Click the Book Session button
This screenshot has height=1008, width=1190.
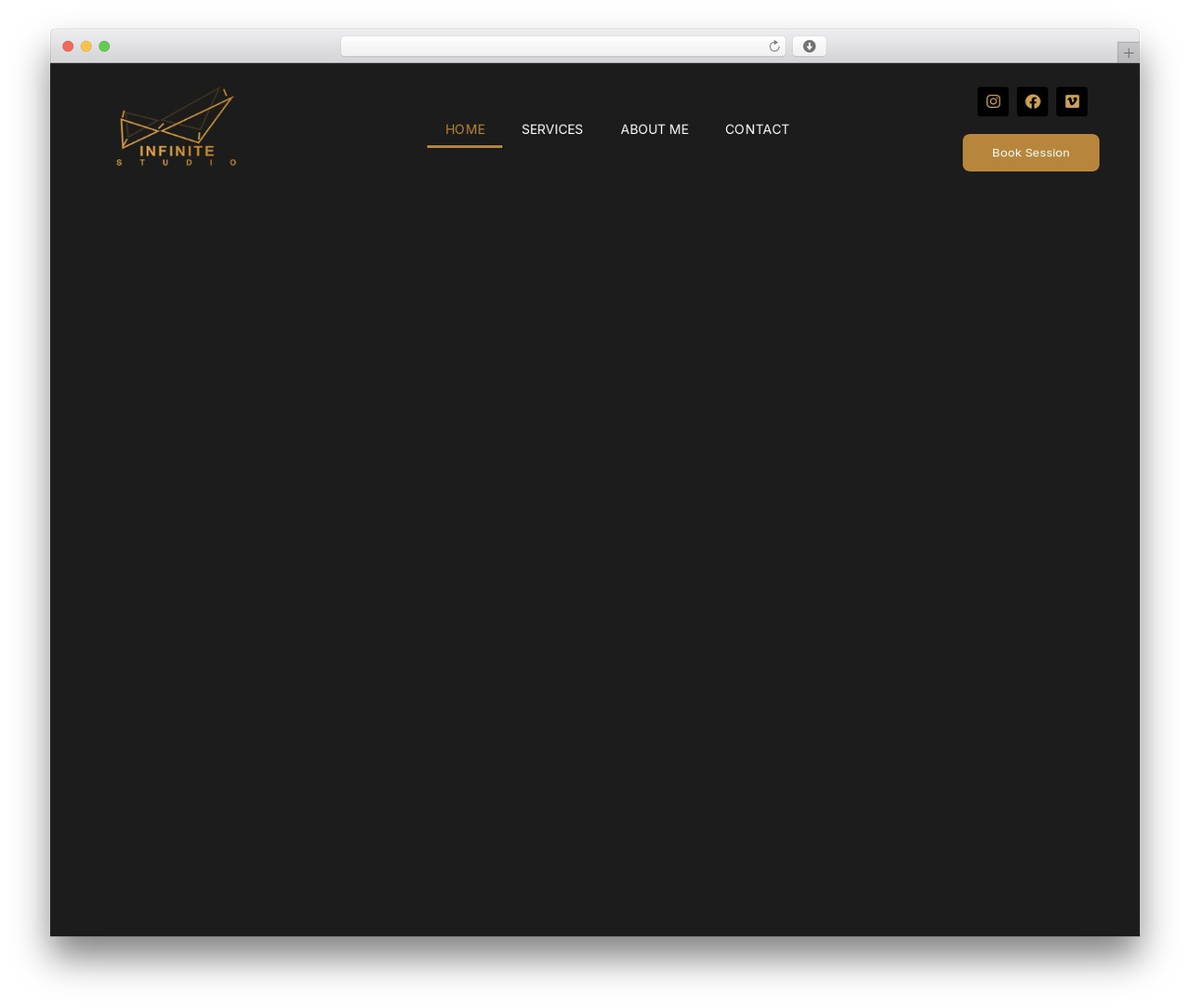coord(1031,153)
